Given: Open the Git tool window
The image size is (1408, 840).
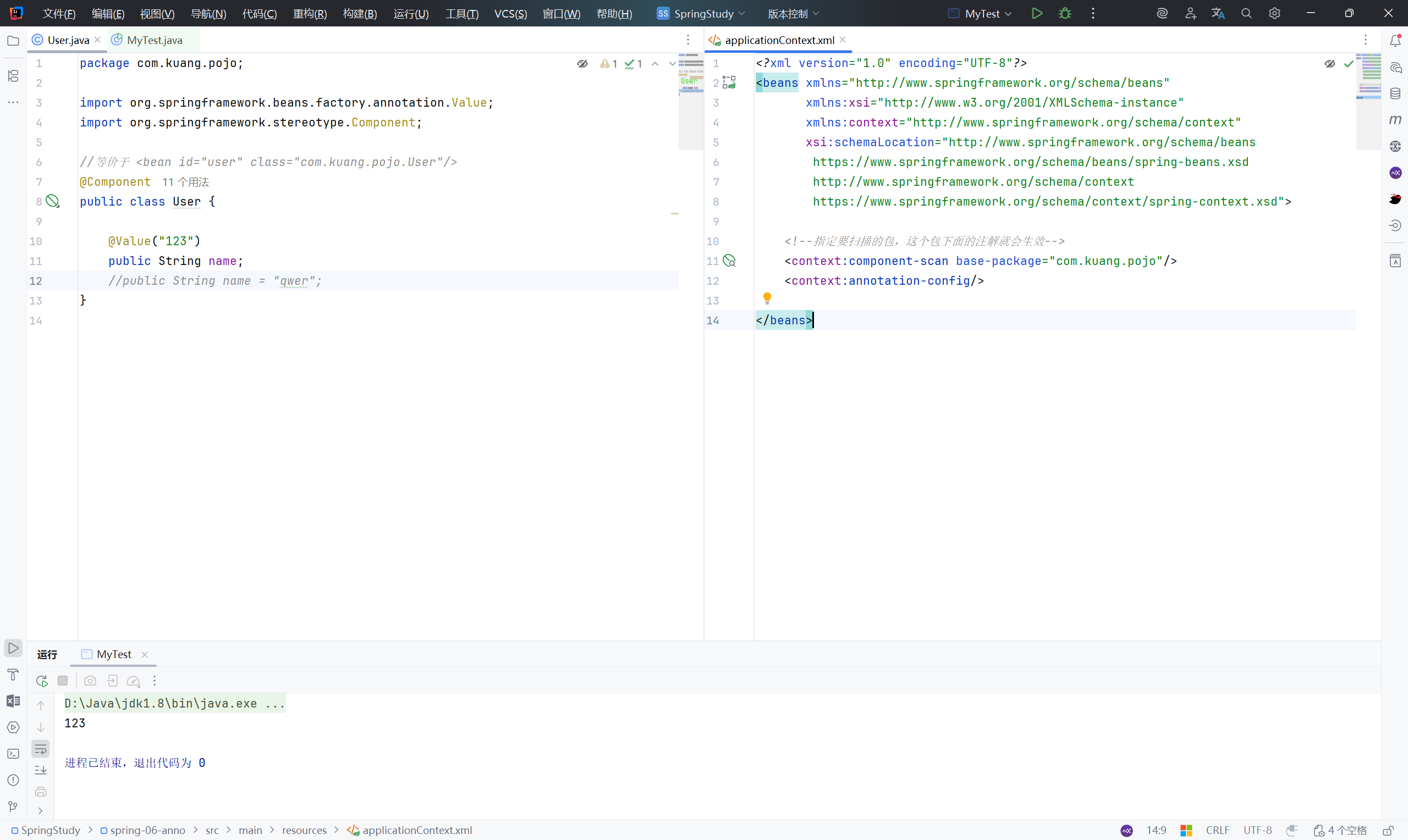Looking at the screenshot, I should 13,806.
